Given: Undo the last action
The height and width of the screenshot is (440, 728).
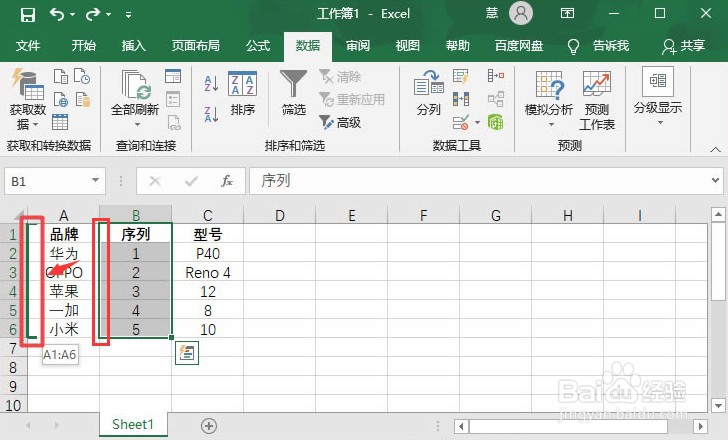Looking at the screenshot, I should [57, 14].
